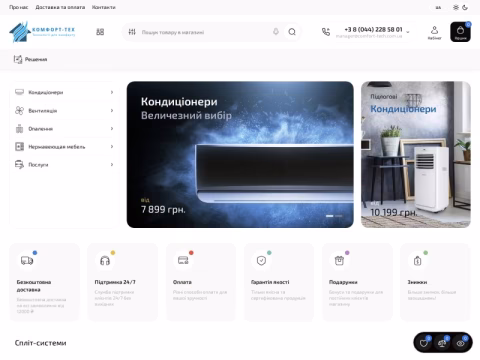
Task: Open the Кондиціонери main banner image
Action: pos(240,154)
